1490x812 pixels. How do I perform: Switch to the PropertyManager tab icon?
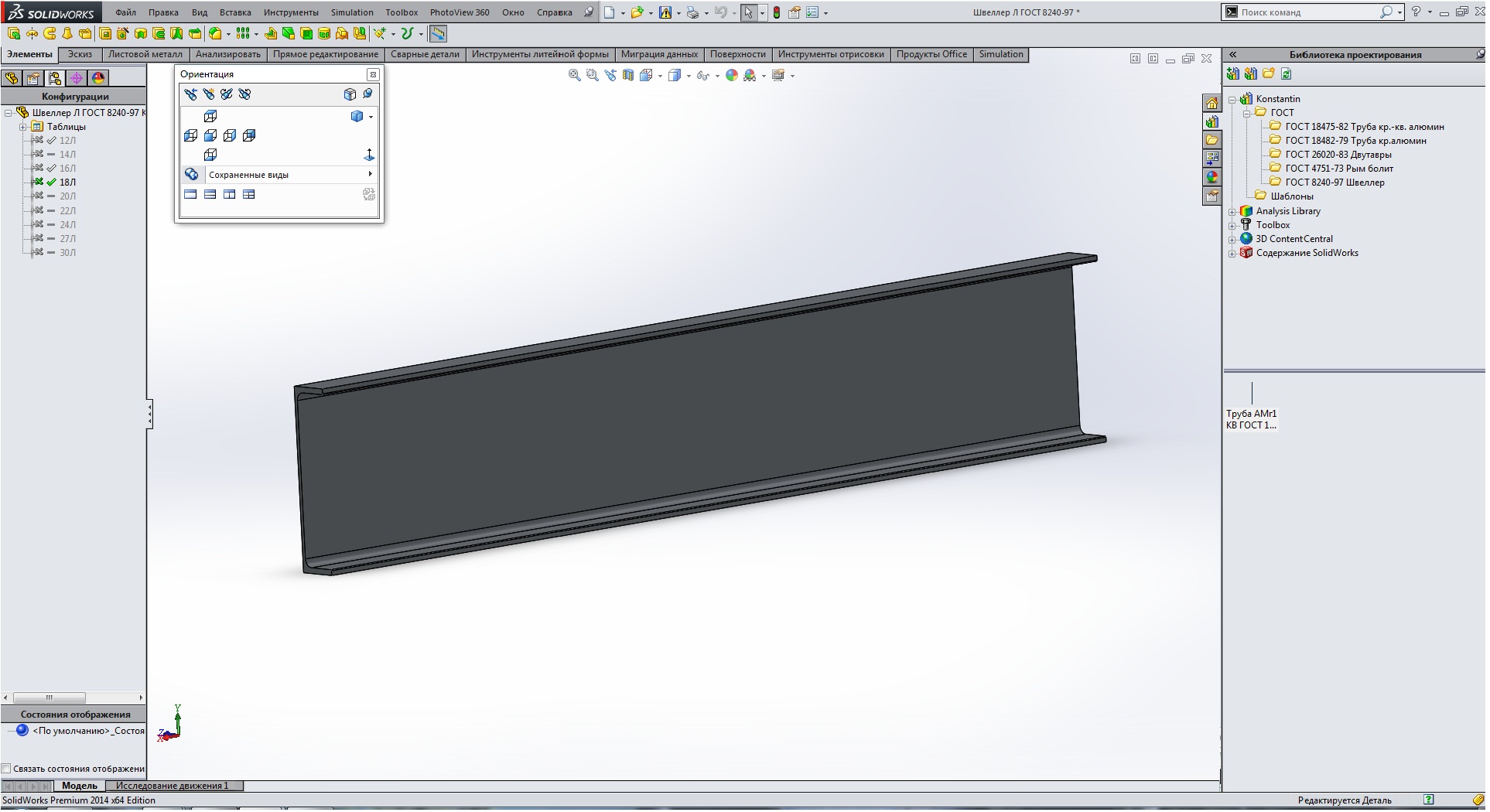(x=32, y=78)
